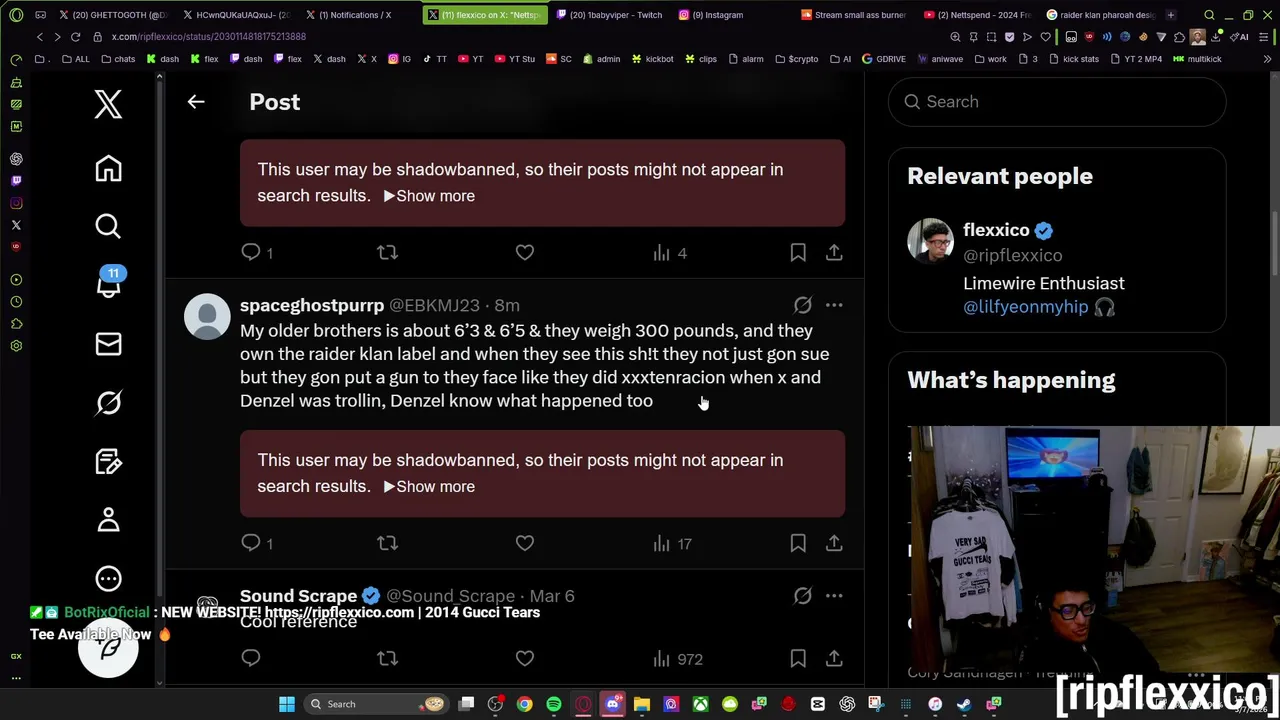The width and height of the screenshot is (1280, 720).
Task: Open Notifications bell with 11 badge
Action: click(108, 284)
